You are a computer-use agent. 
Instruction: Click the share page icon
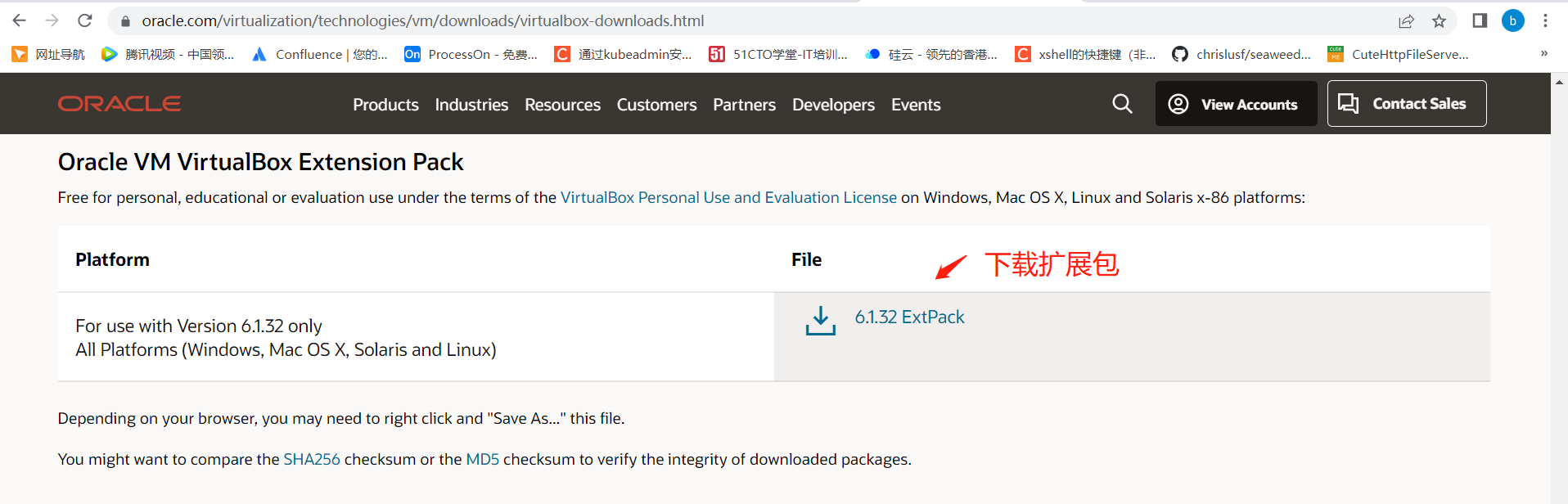[x=1406, y=20]
